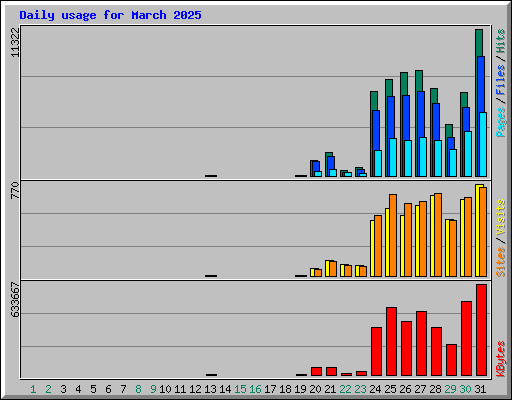The image size is (512, 400).
Task: Click the cyan "Pages" legend label
Action: pos(501,122)
